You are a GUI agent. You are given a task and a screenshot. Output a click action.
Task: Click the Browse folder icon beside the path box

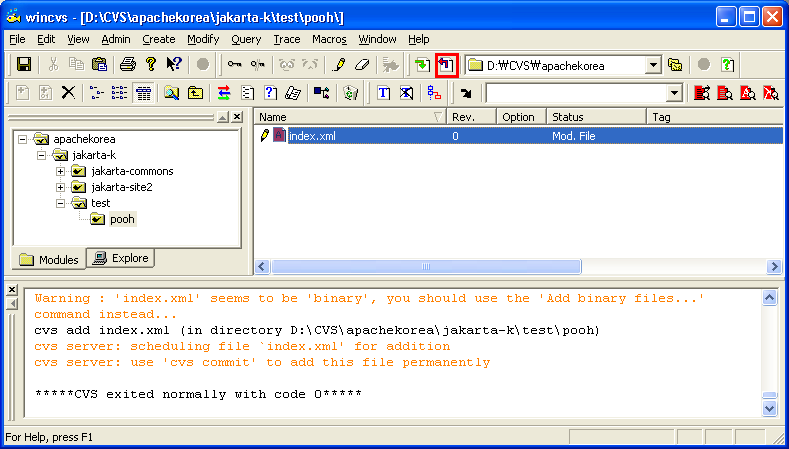pos(676,65)
